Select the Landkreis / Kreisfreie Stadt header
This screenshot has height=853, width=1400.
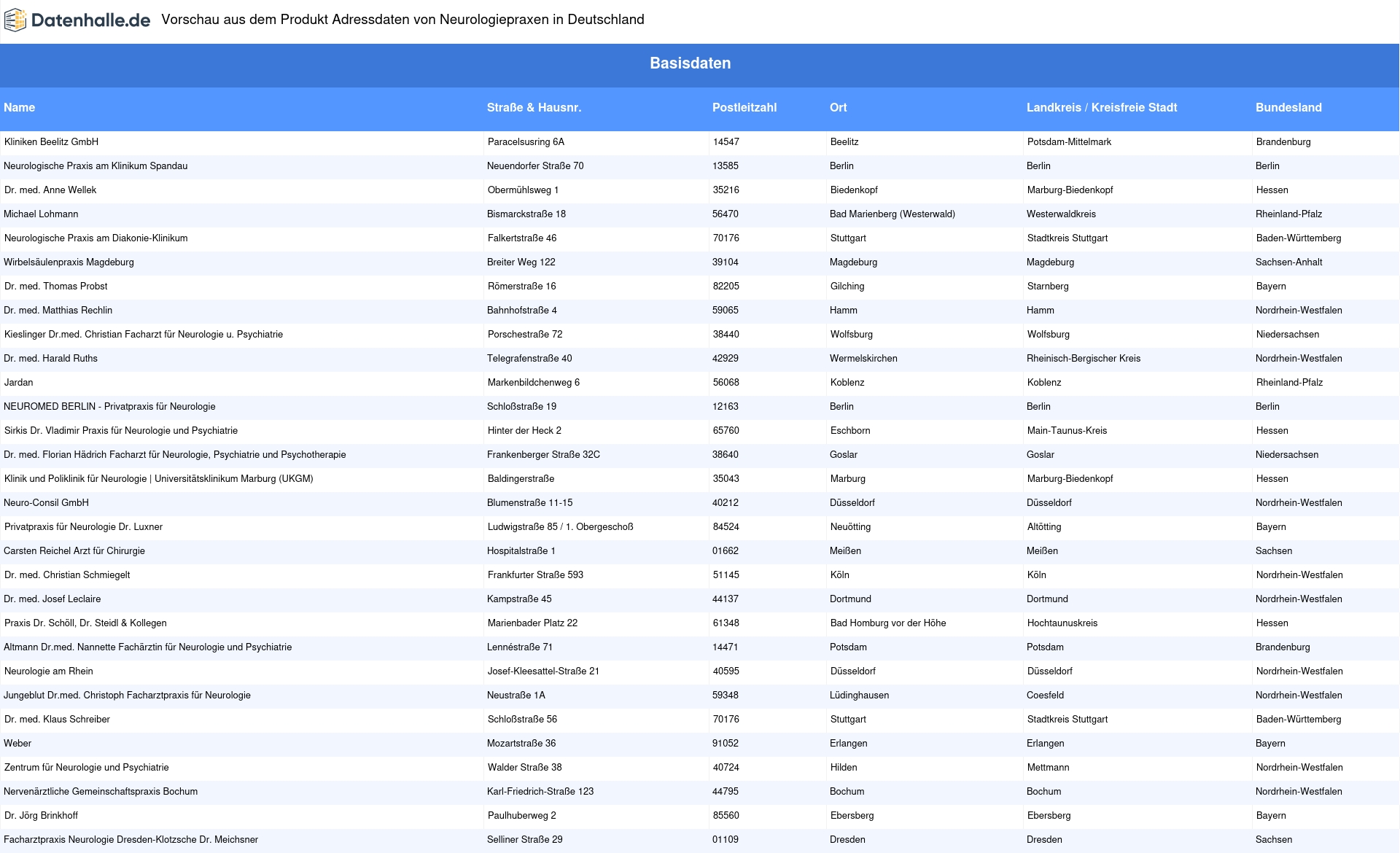(x=1102, y=108)
